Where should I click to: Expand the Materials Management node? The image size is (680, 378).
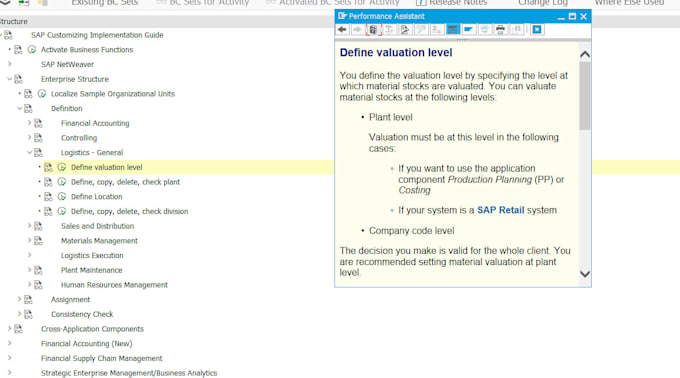29,240
